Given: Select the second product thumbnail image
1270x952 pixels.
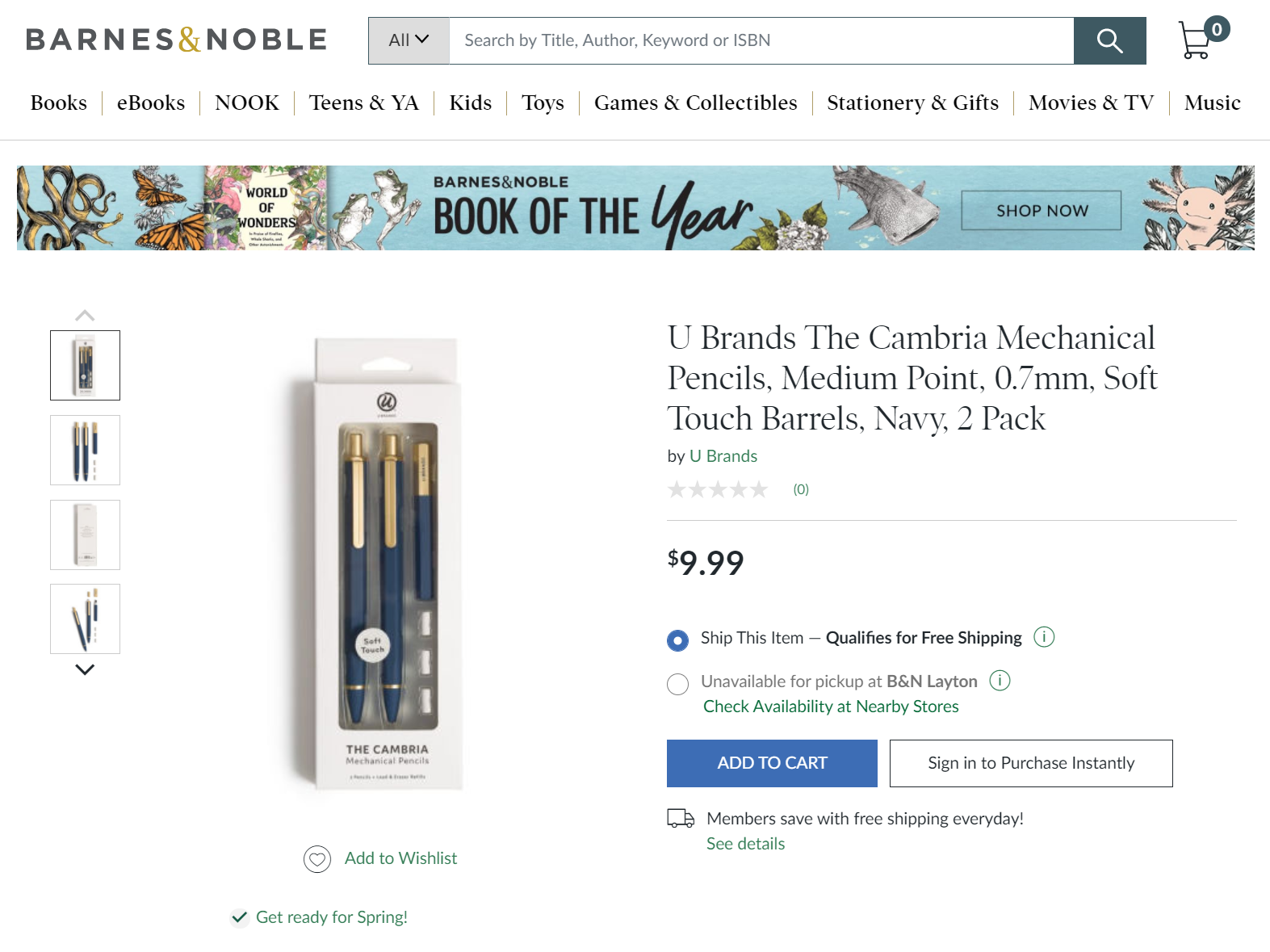Looking at the screenshot, I should pos(85,450).
